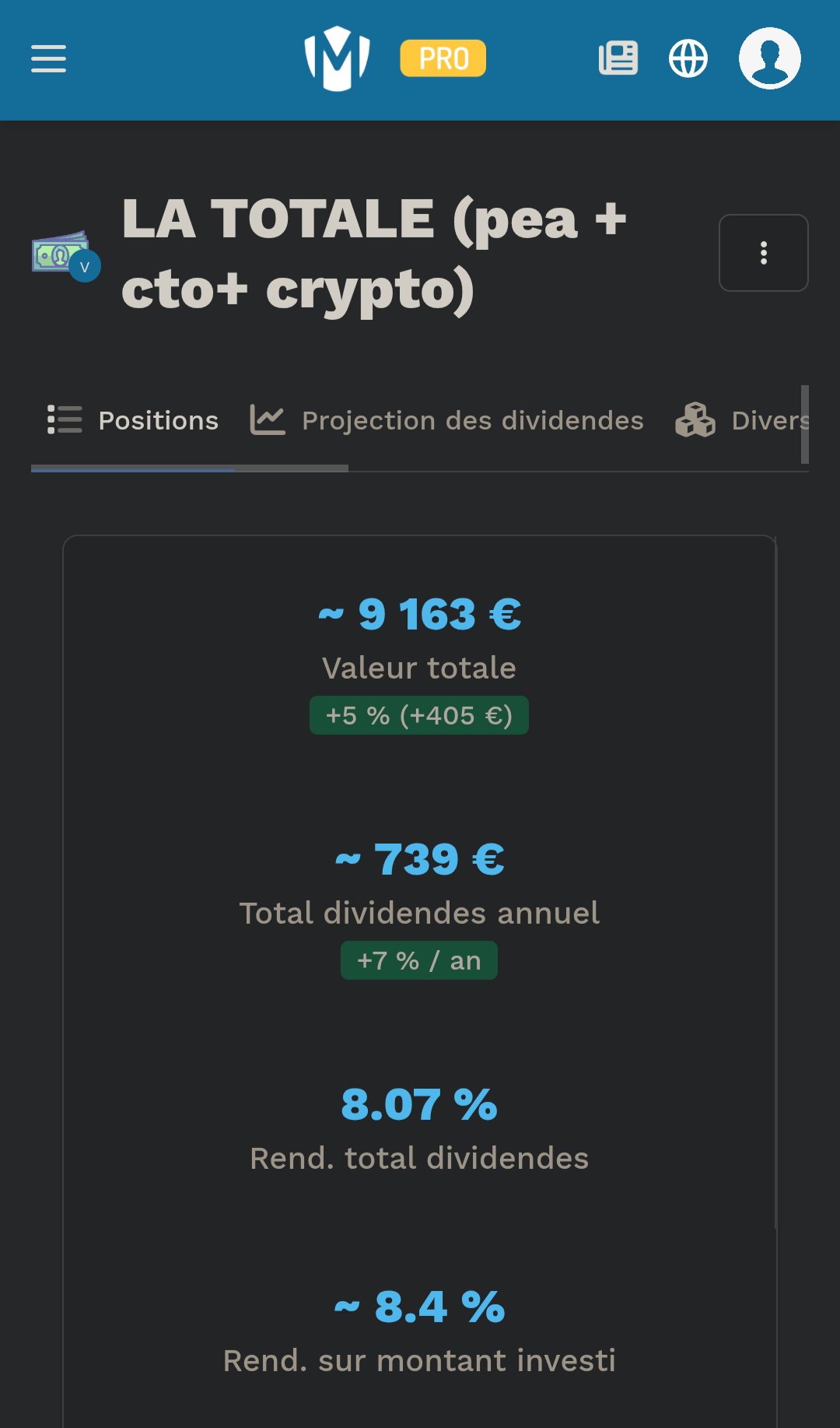Click the portfolio banknote icon
This screenshot has width=840, height=1428.
[61, 252]
